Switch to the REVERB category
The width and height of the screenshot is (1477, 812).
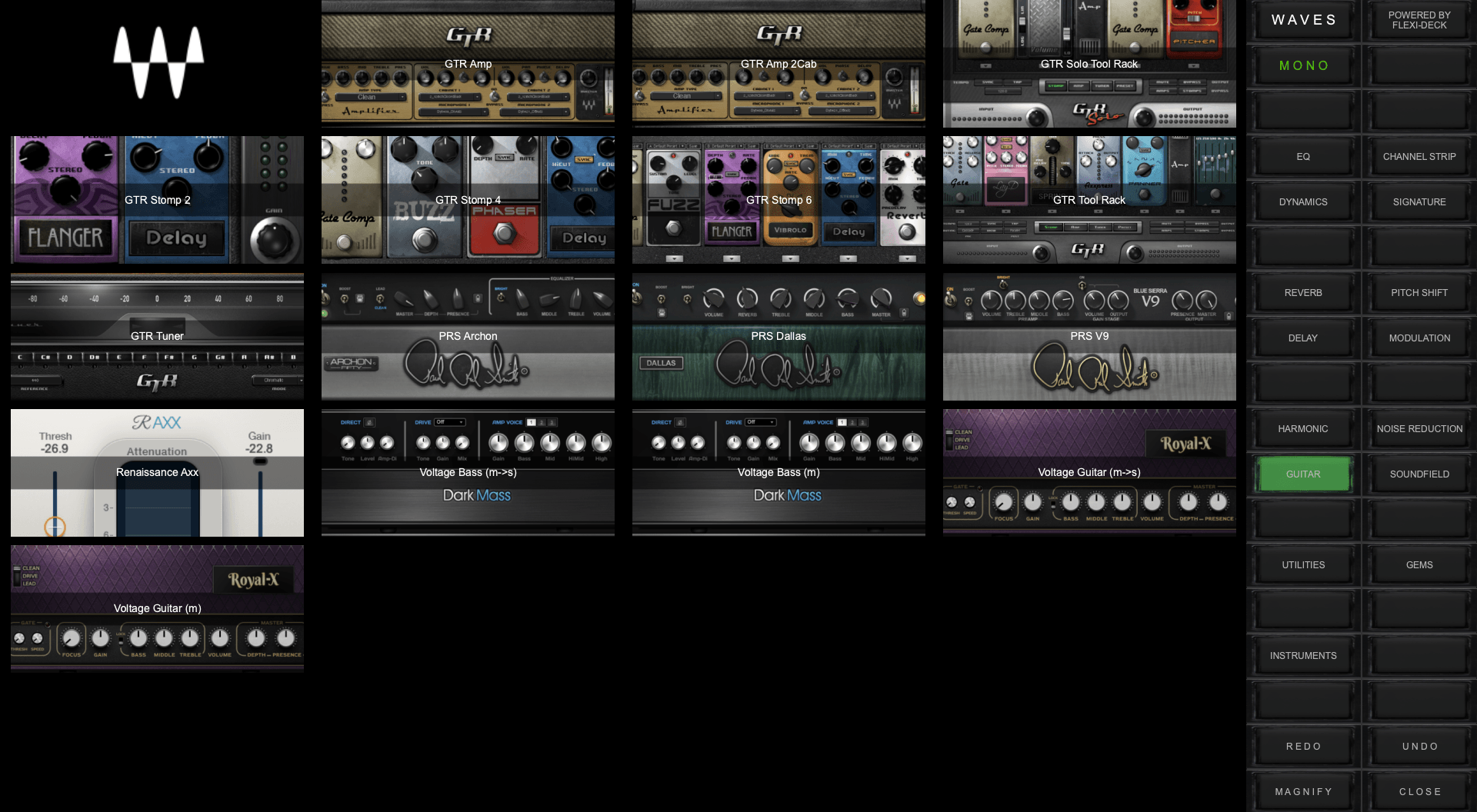(x=1303, y=293)
